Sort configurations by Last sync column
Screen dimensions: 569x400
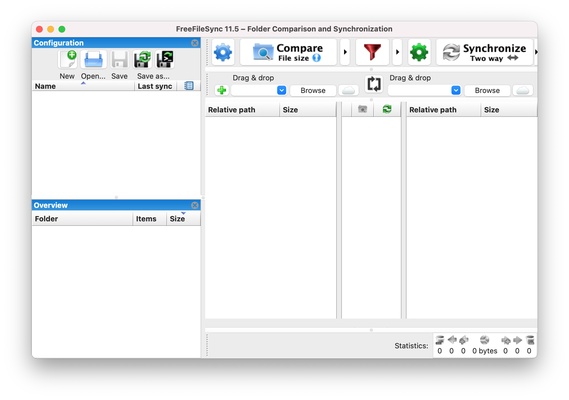click(155, 86)
